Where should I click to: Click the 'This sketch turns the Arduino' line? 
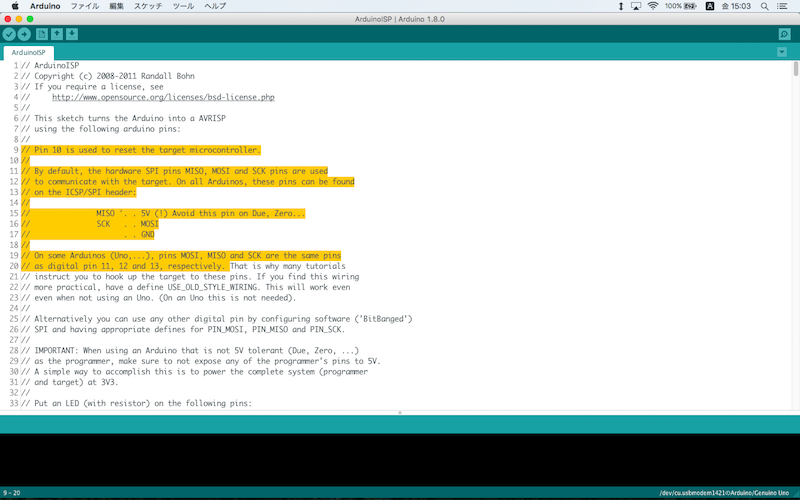(123, 118)
